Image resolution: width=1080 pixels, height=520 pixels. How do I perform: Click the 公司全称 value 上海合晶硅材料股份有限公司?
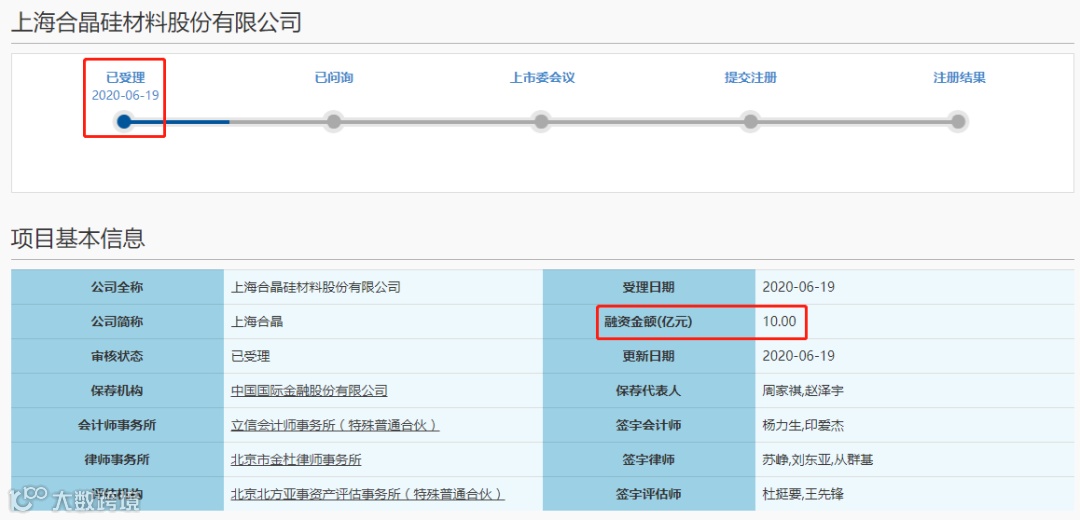tap(315, 287)
